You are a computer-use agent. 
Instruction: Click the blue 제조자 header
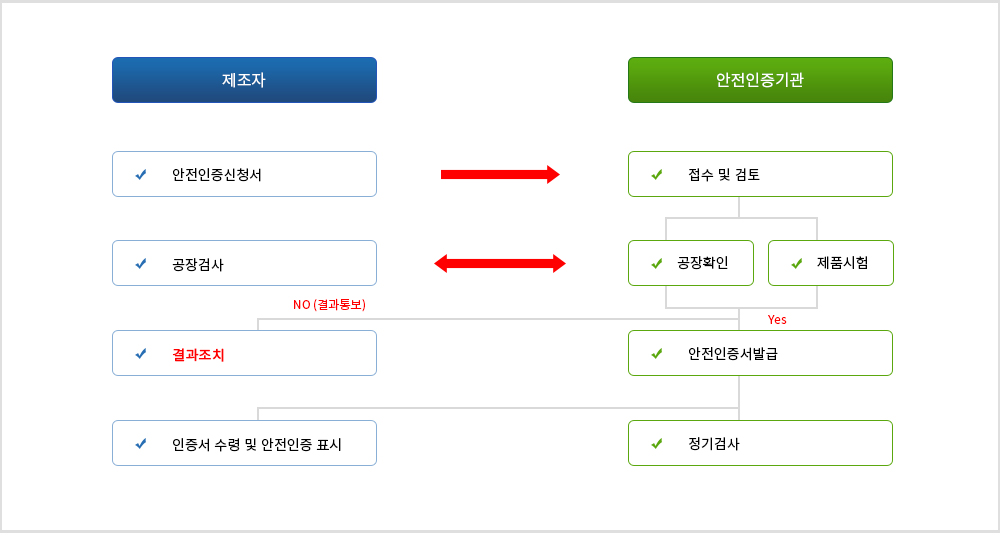tap(244, 80)
